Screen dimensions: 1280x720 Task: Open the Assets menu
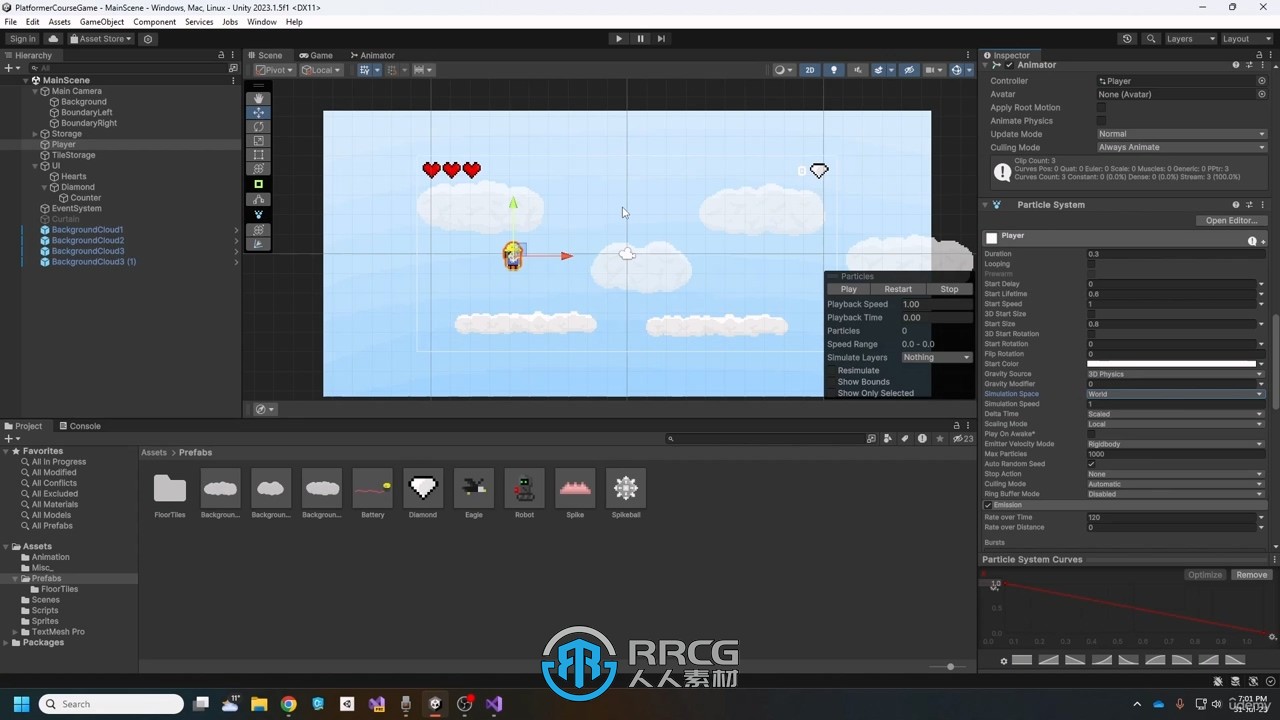(x=60, y=21)
